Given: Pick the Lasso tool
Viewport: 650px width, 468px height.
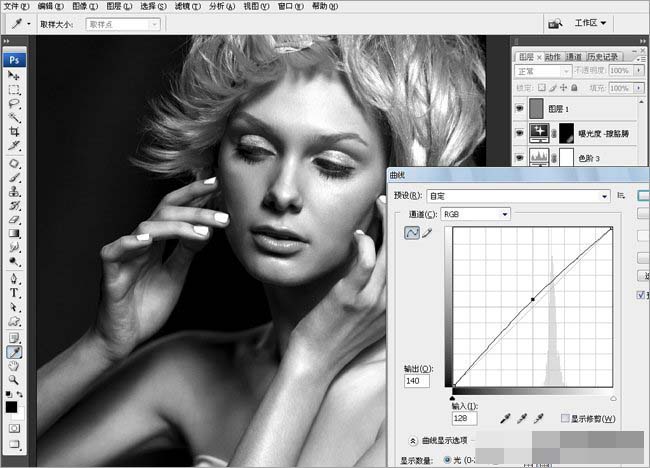Looking at the screenshot, I should (x=14, y=103).
